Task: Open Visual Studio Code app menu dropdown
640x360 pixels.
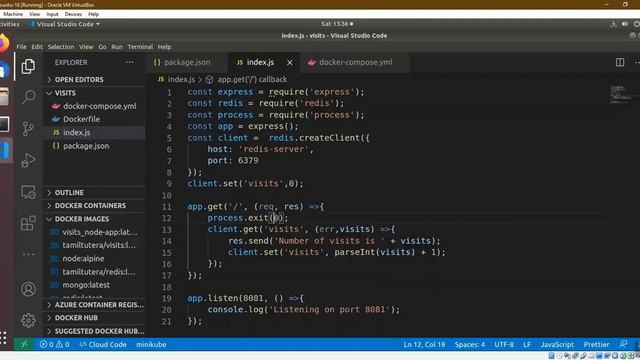Action: click(64, 24)
